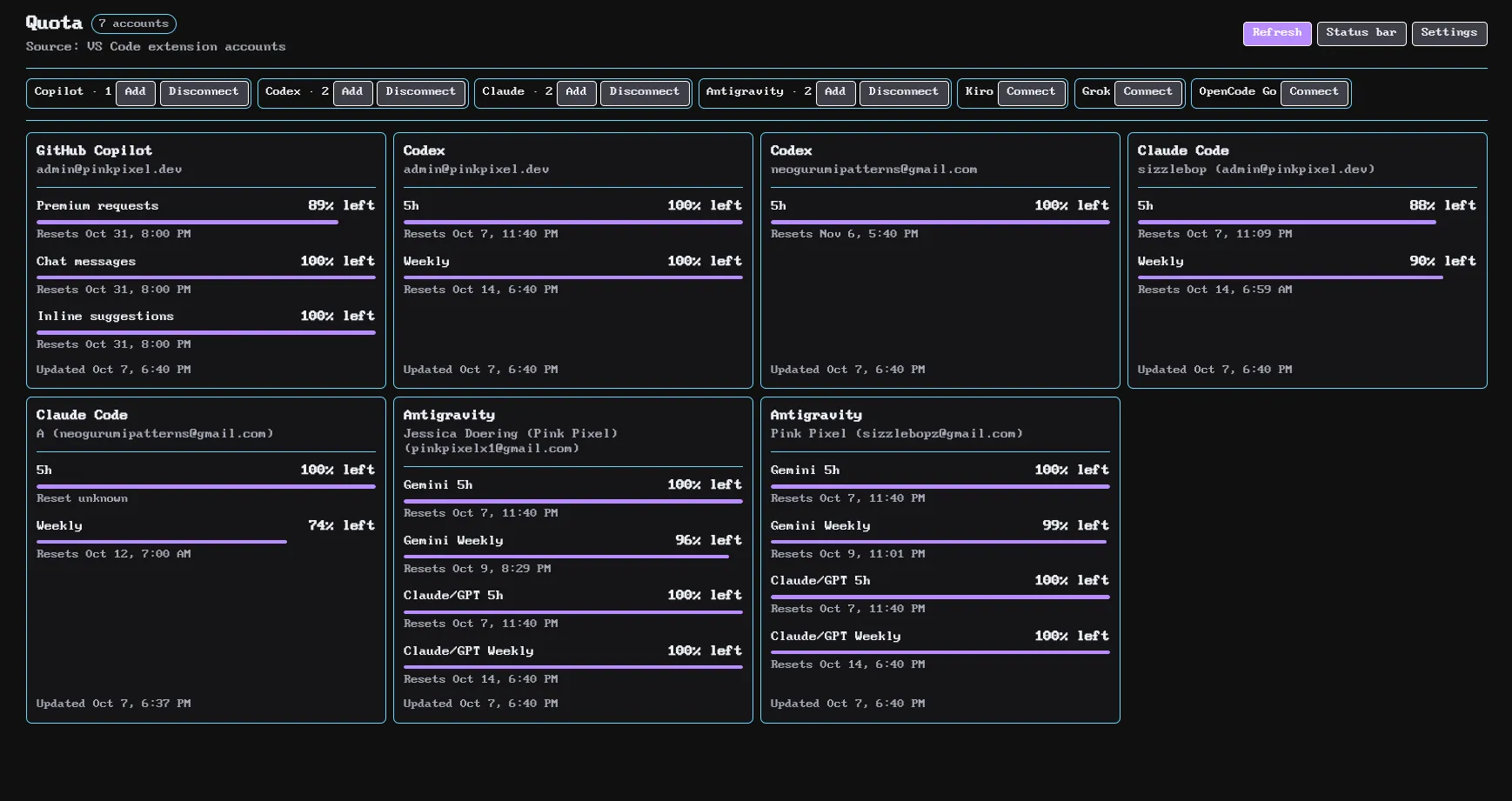Click 'Resets Oct 9, 8:29 PM' text
The height and width of the screenshot is (801, 1512).
point(477,569)
